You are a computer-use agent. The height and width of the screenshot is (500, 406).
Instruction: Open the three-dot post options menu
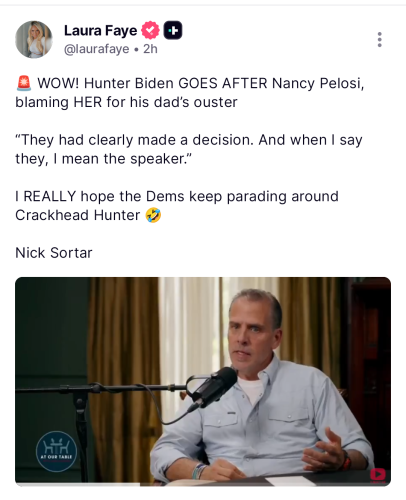379,40
